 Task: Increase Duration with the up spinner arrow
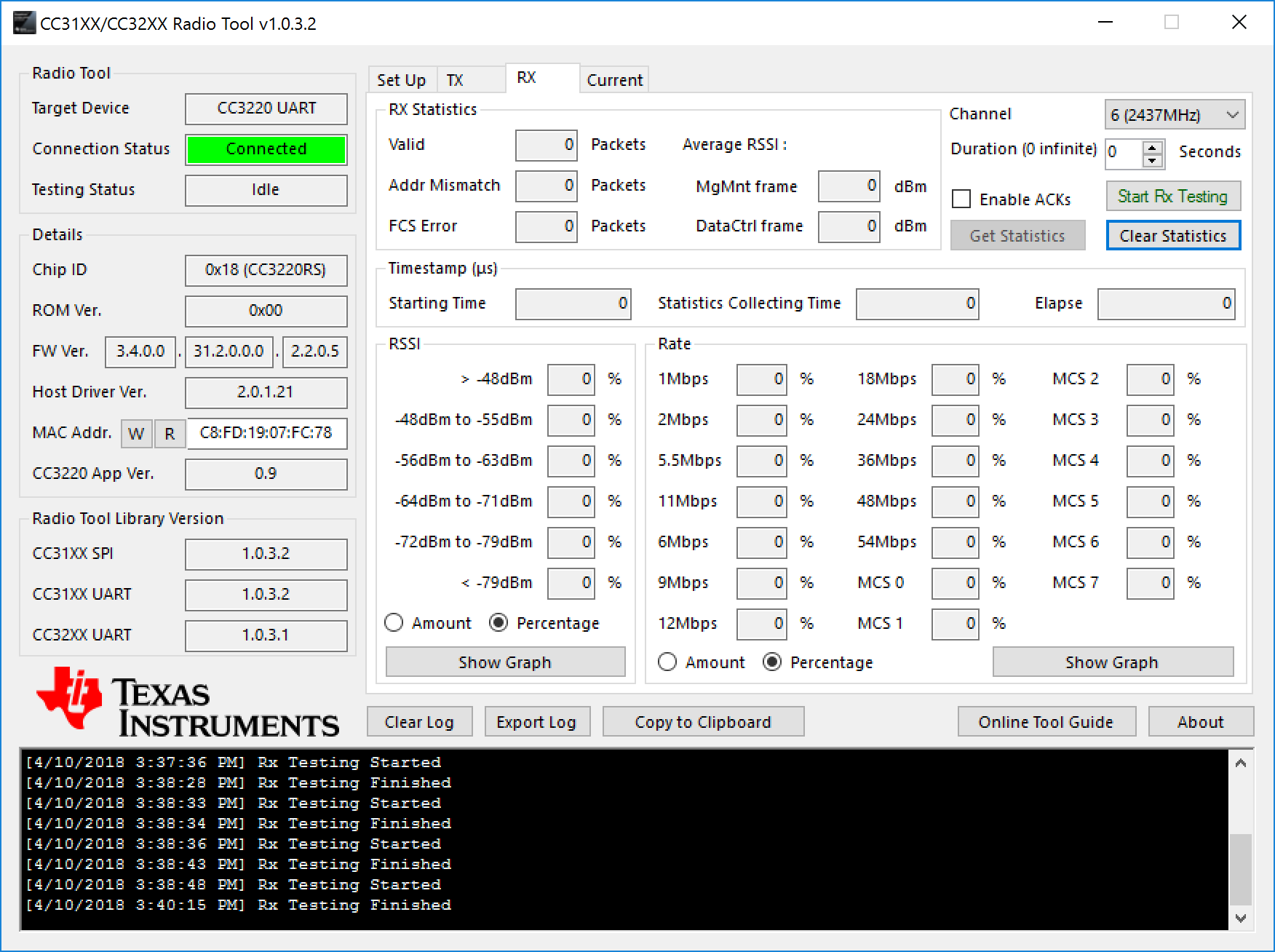click(x=1152, y=147)
